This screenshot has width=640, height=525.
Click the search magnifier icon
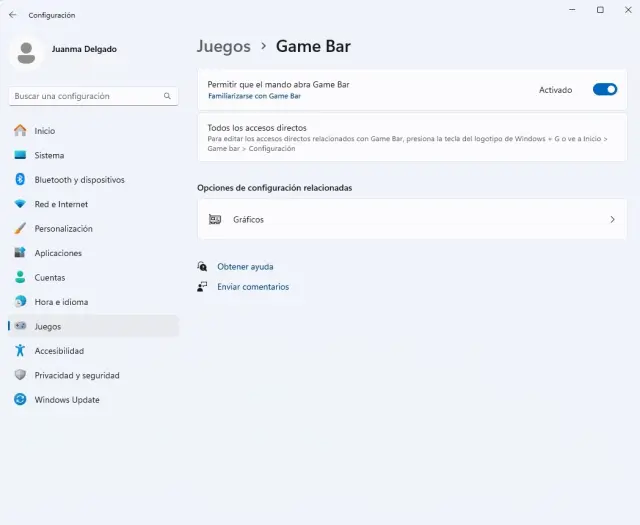click(x=167, y=96)
